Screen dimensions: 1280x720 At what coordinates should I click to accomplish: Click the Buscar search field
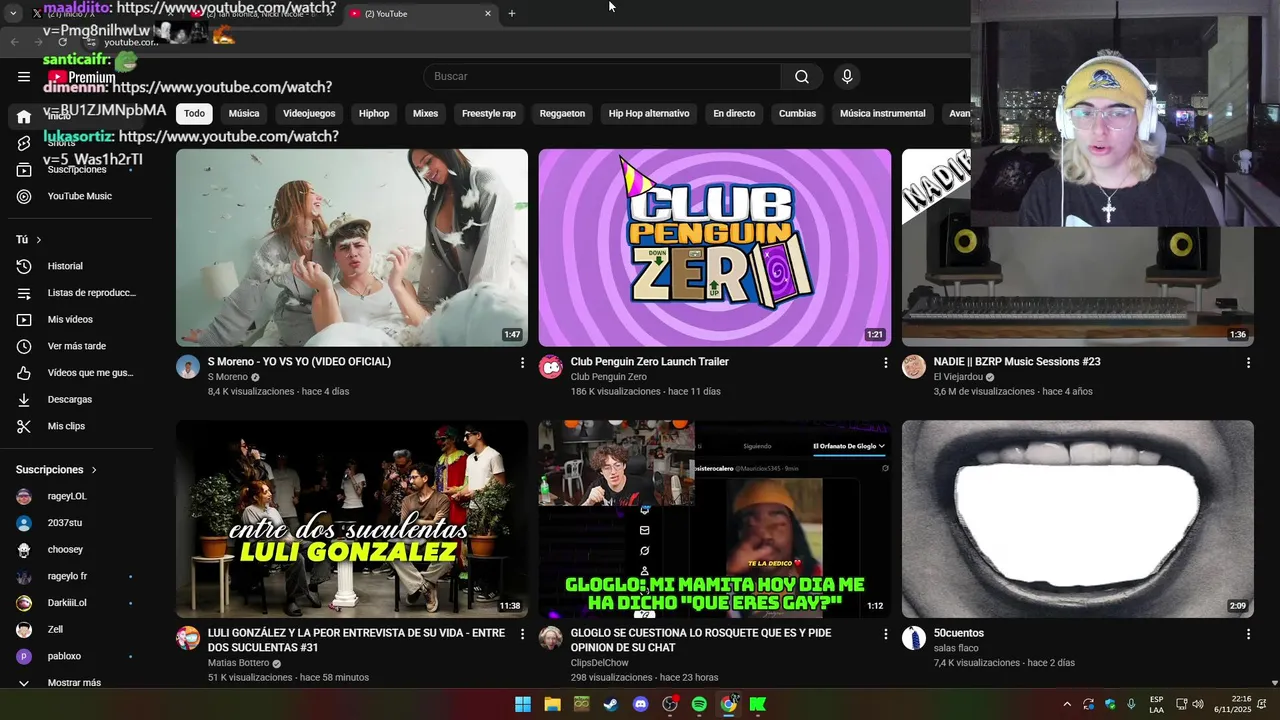[x=602, y=77]
